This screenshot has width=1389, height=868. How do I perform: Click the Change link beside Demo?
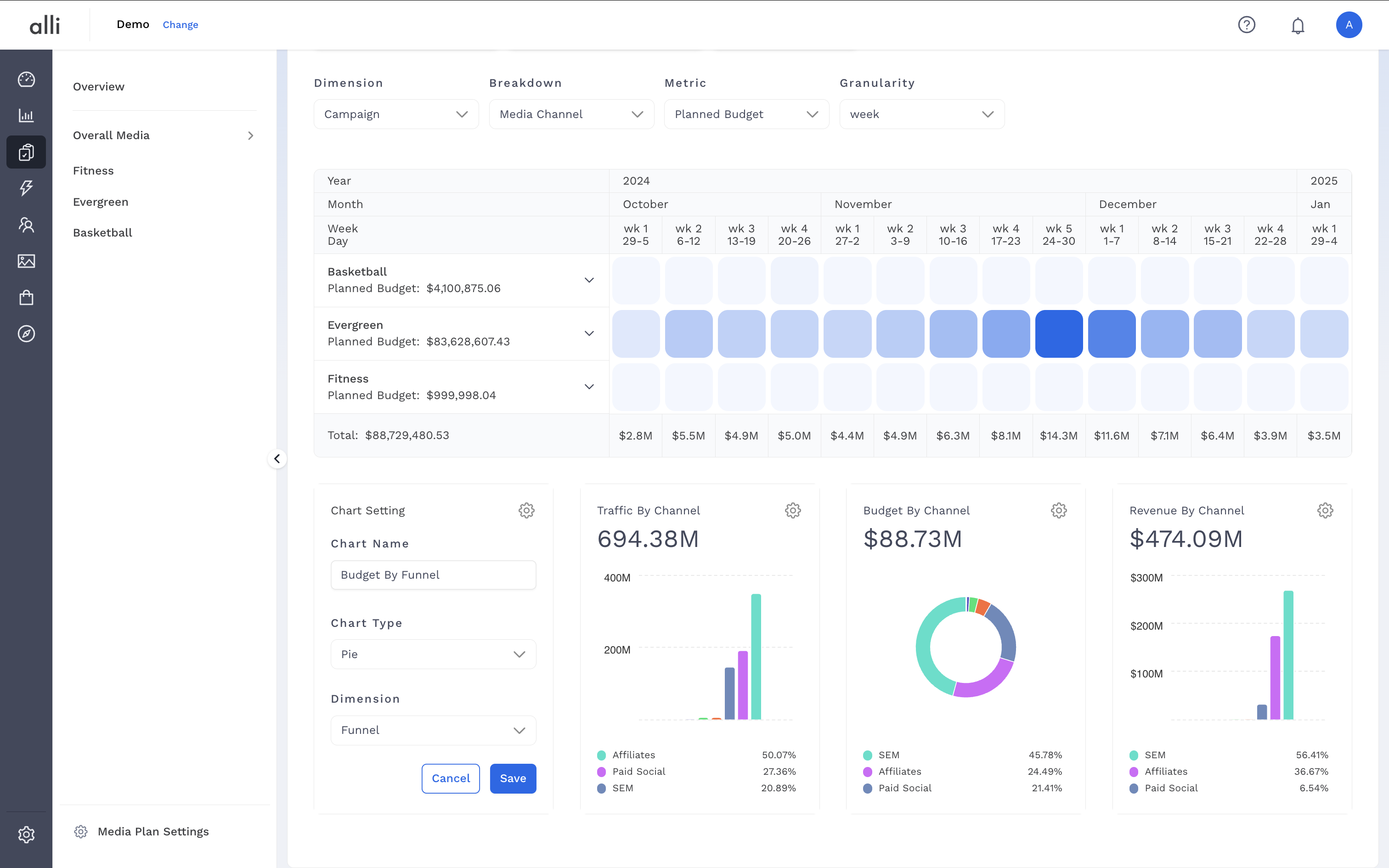click(180, 25)
